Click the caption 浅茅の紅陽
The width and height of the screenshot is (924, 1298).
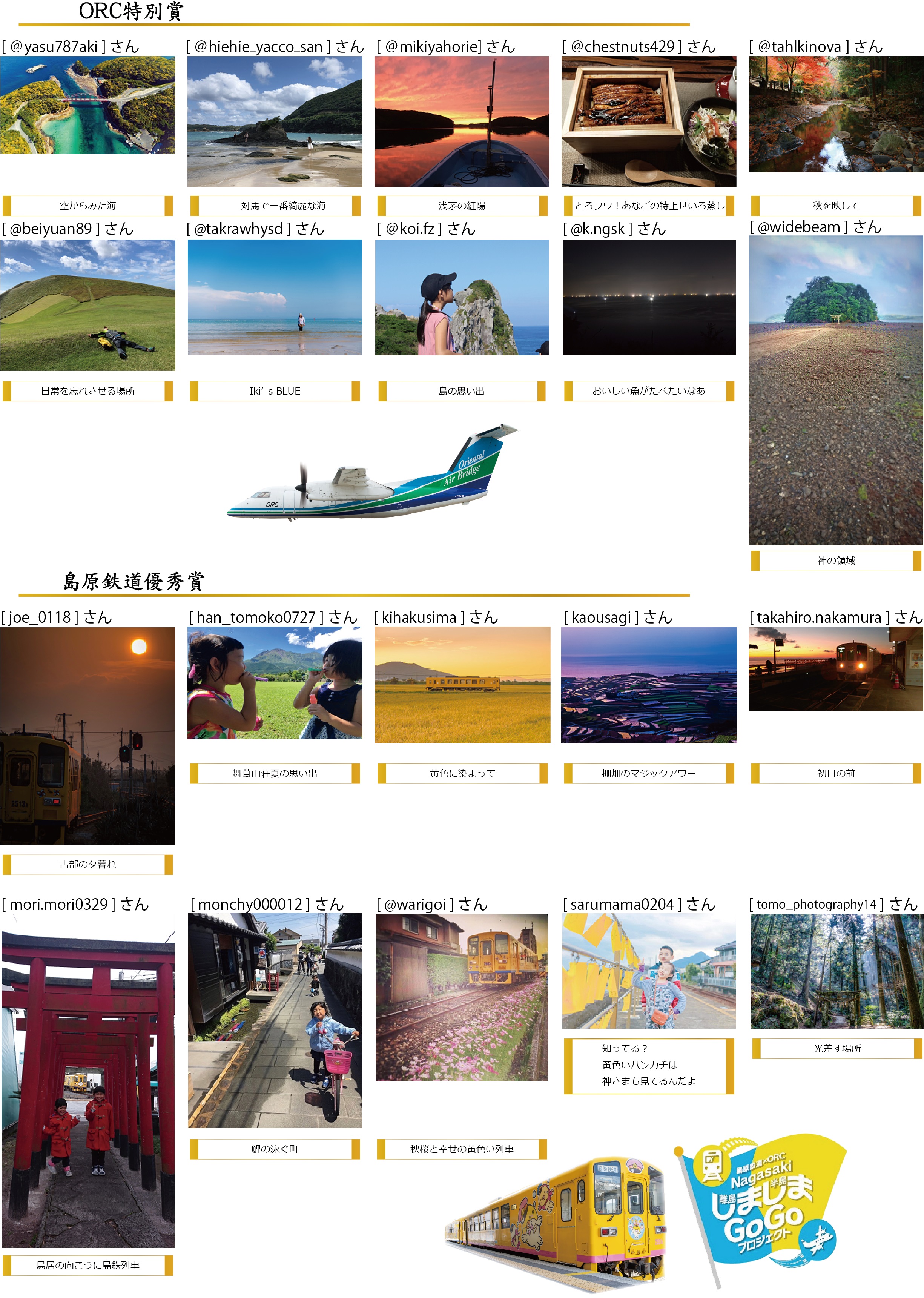point(461,206)
